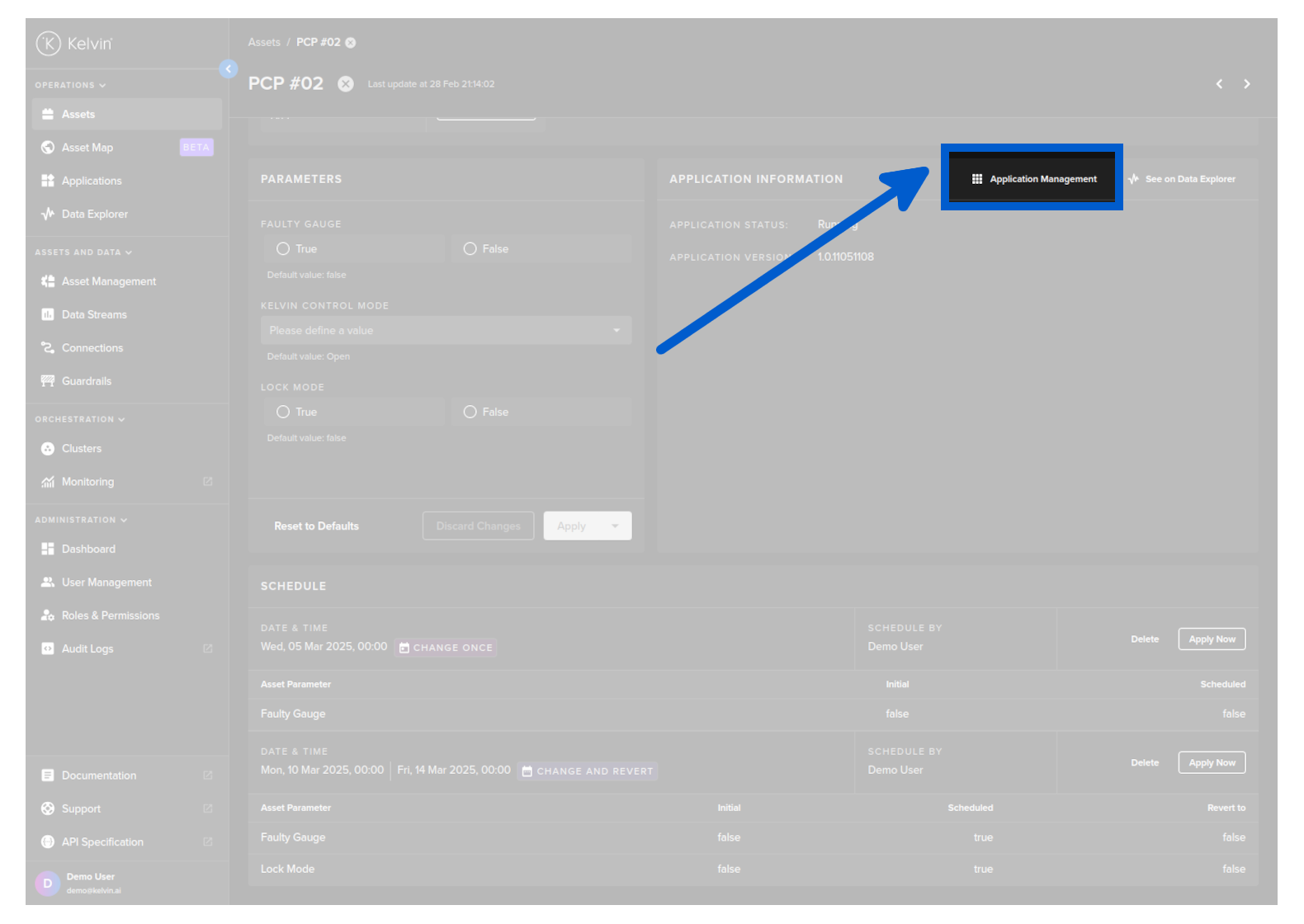Open User Management menu item
This screenshot has width=1304, height=924.
point(106,582)
